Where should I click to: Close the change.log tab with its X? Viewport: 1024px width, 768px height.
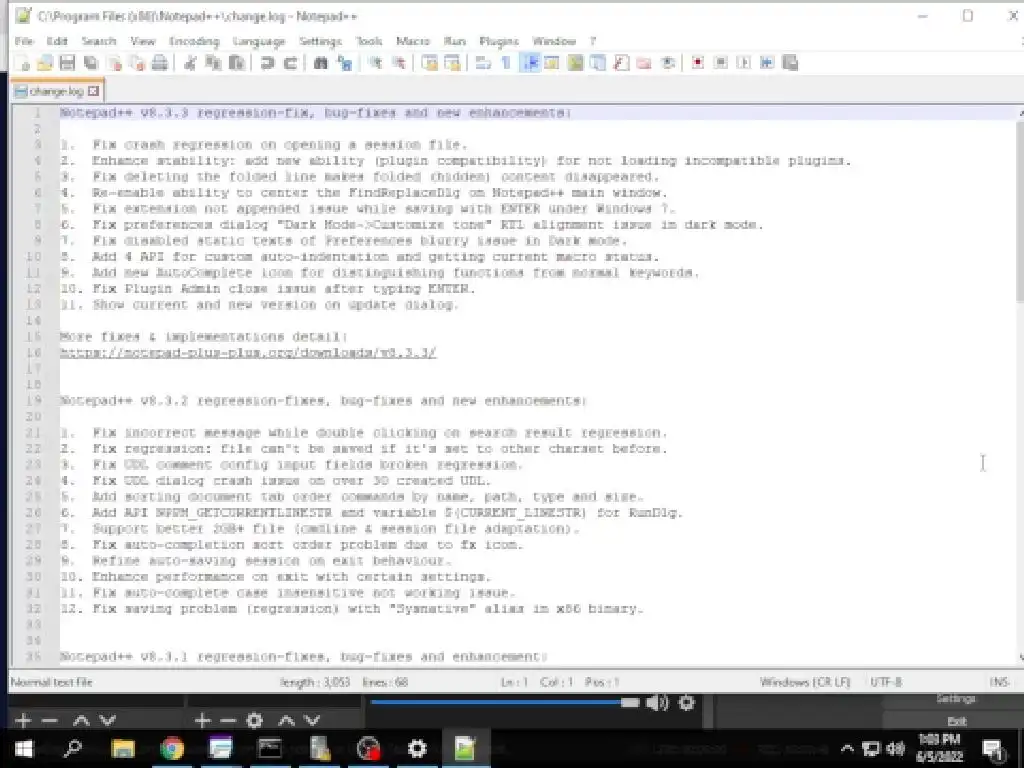93,91
